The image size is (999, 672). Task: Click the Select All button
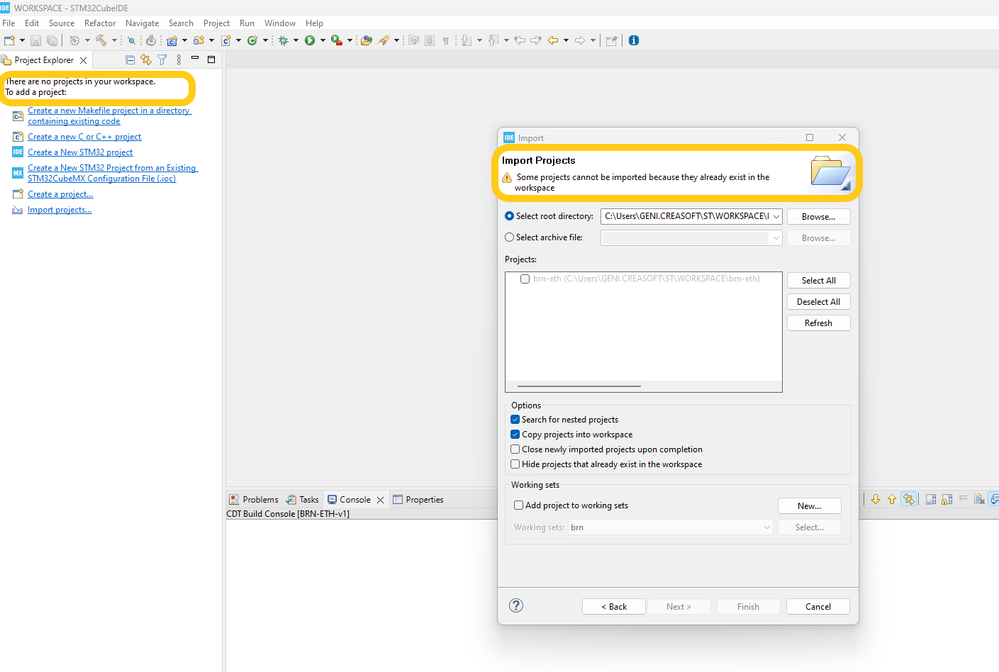(818, 280)
